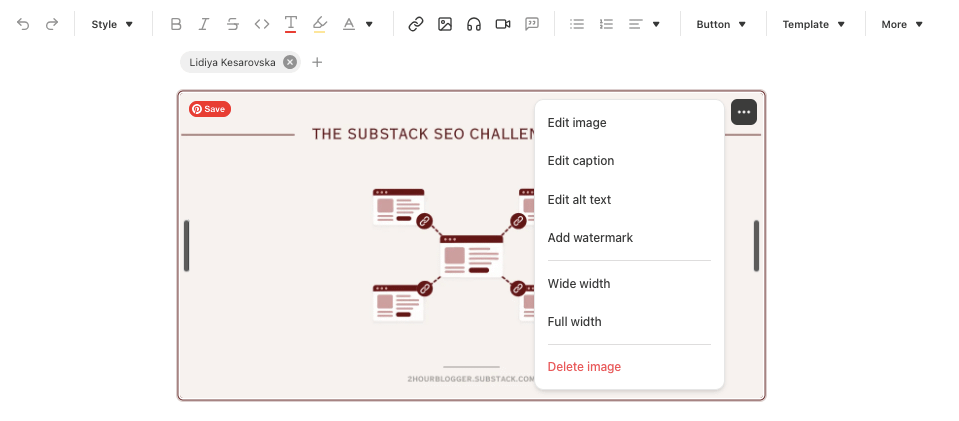Click the Pinterest Save button
Viewport: 959px width, 421px height.
(210, 109)
